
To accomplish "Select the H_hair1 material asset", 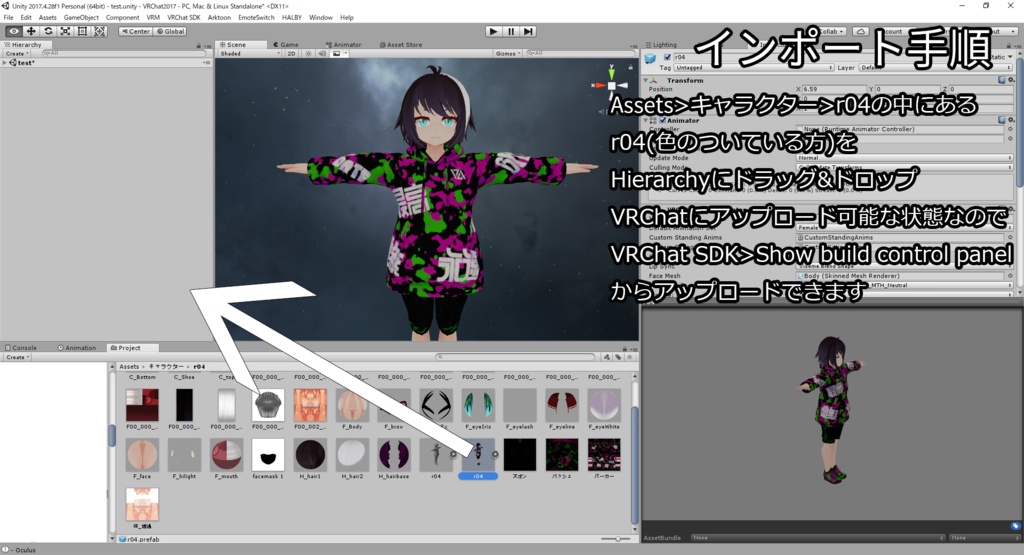I will tap(310, 459).
